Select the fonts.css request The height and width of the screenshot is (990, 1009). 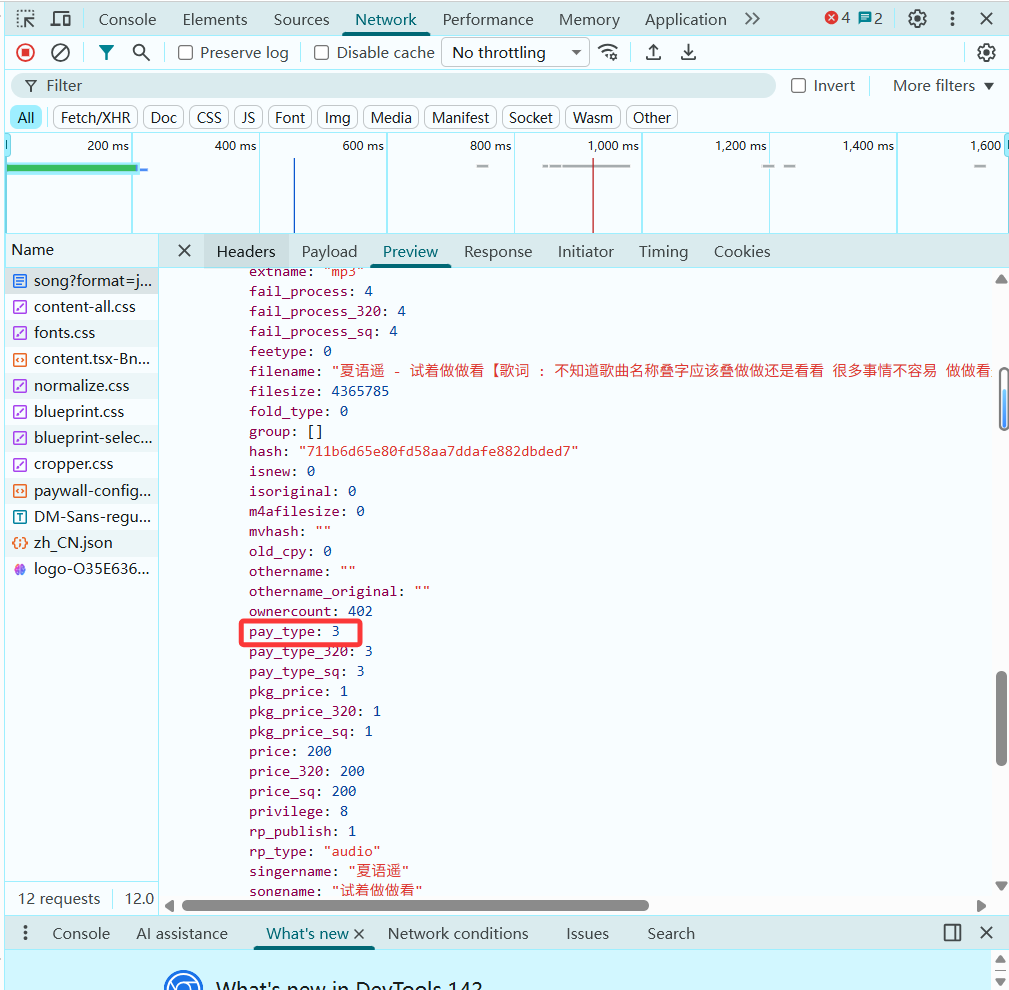point(82,333)
